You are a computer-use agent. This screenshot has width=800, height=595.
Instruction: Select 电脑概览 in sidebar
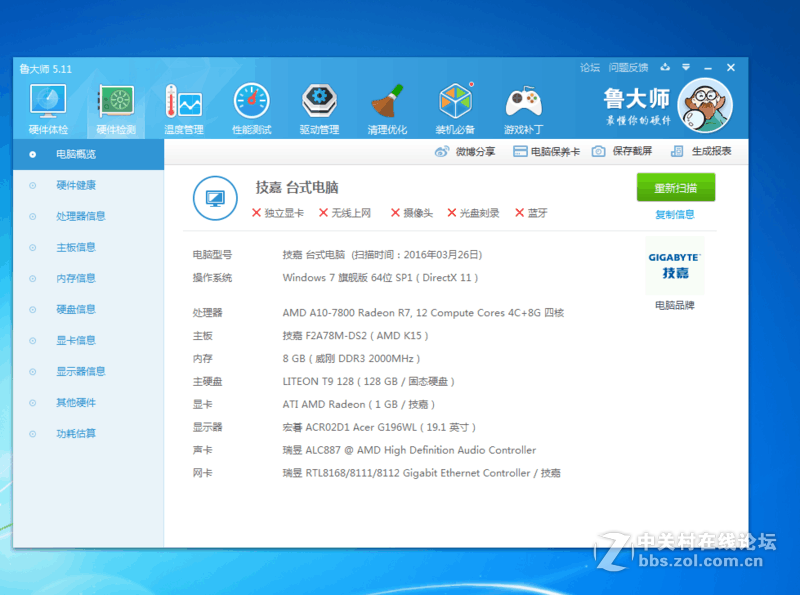point(88,154)
